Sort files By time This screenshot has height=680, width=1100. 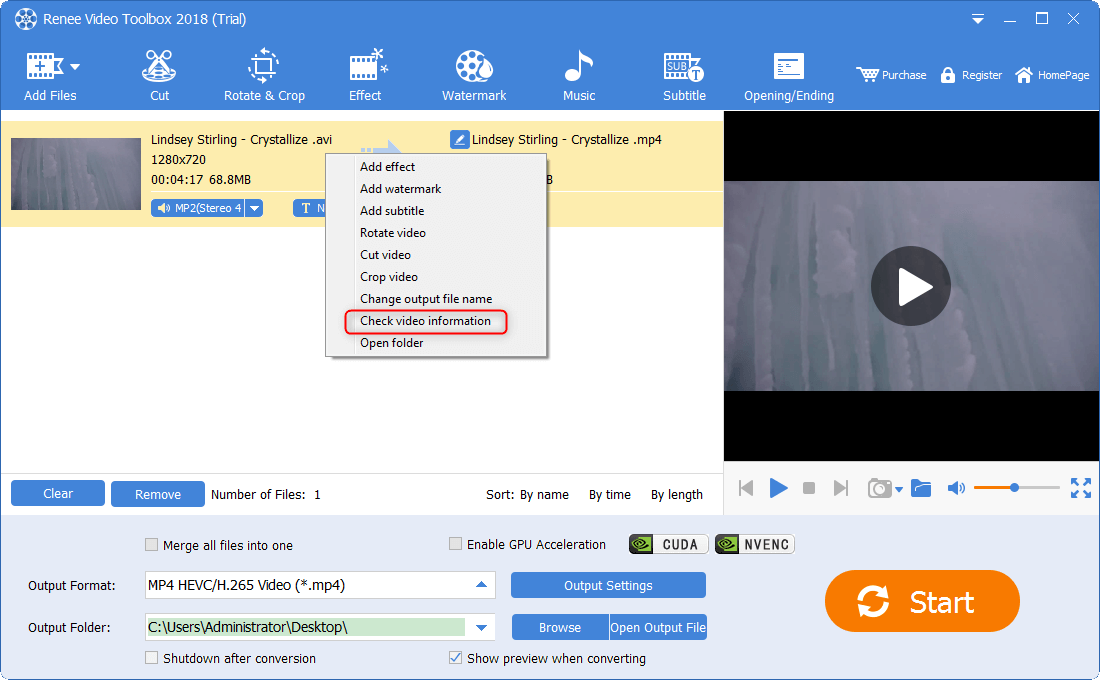[x=610, y=495]
